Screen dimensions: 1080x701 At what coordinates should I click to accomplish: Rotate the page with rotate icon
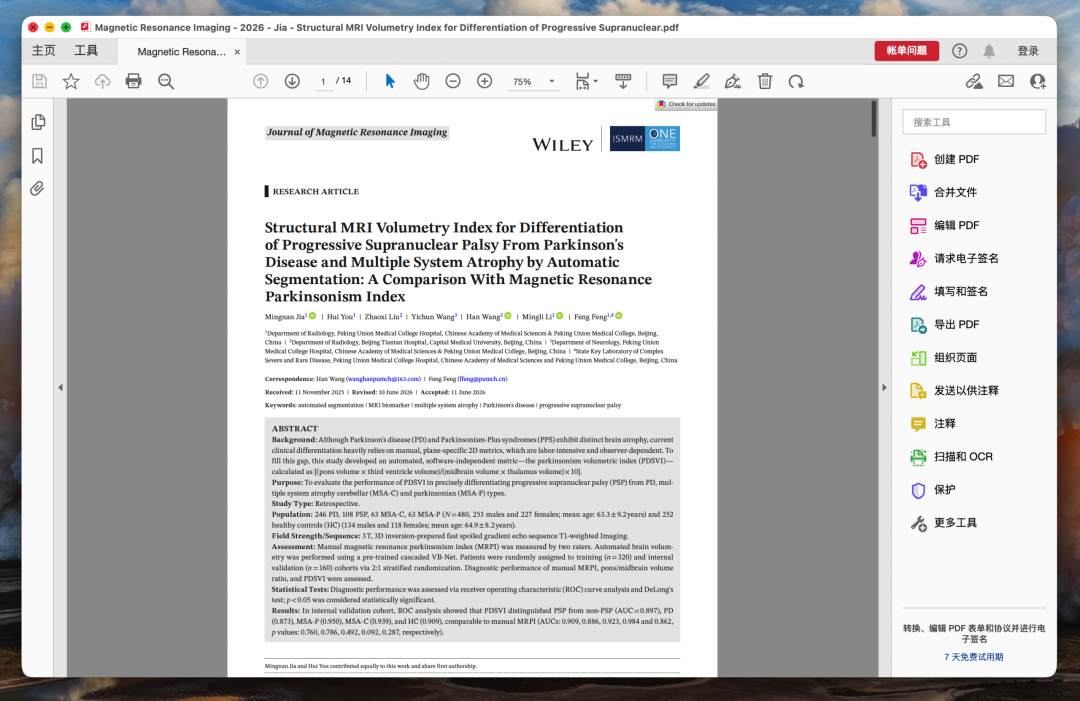tap(796, 81)
